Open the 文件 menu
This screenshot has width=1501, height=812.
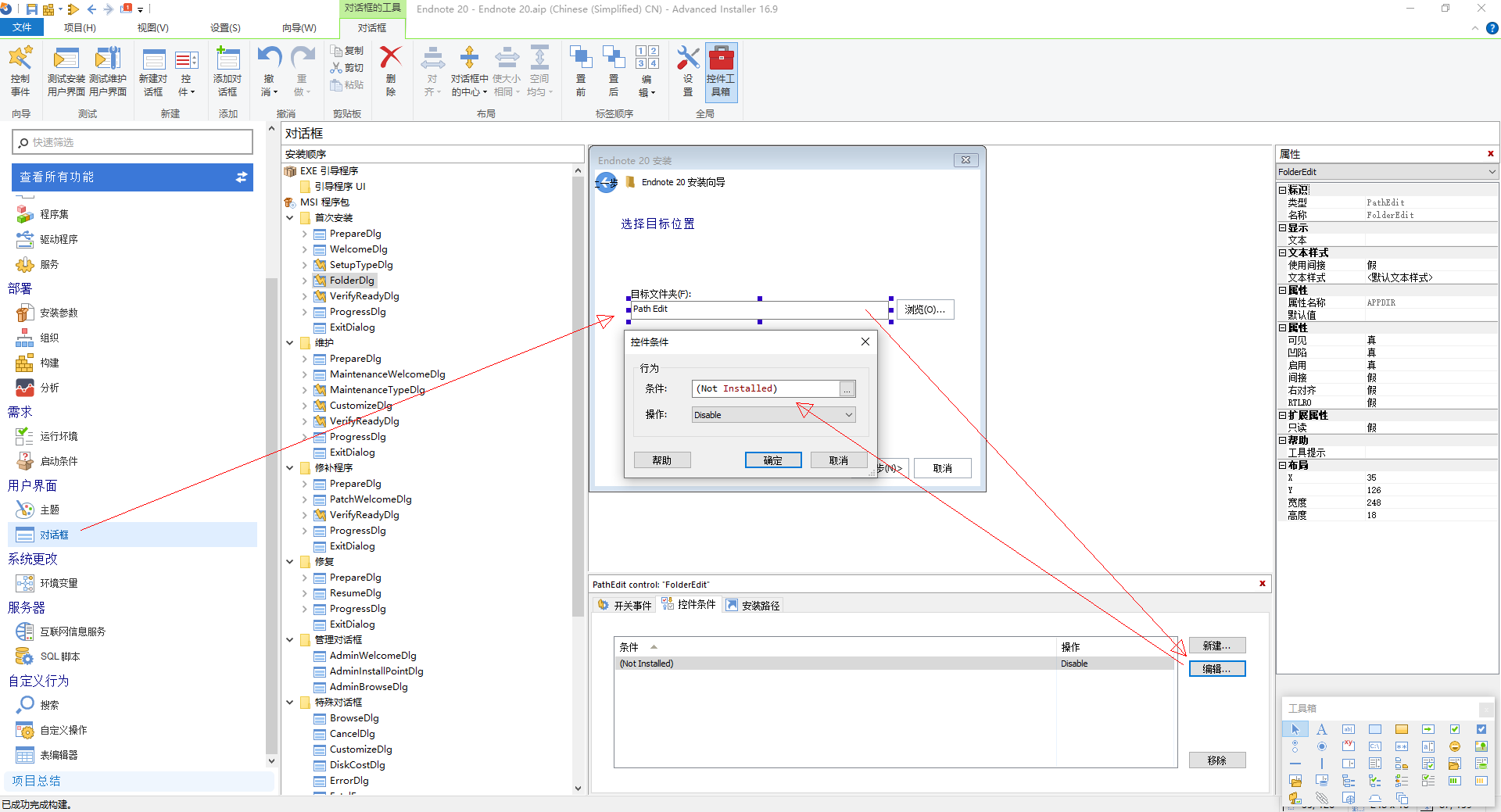click(22, 27)
